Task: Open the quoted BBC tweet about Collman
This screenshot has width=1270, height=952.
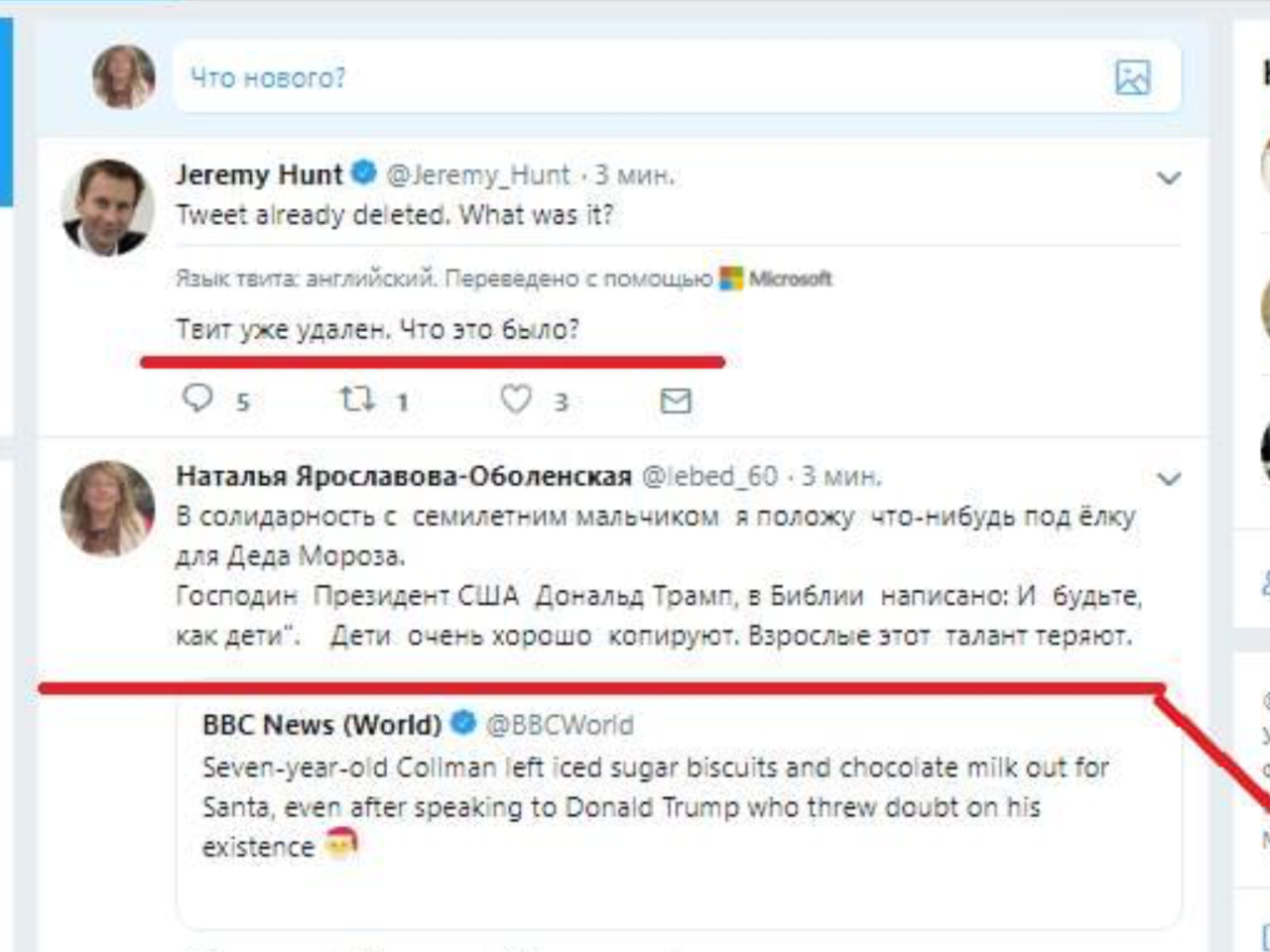Action: click(655, 807)
